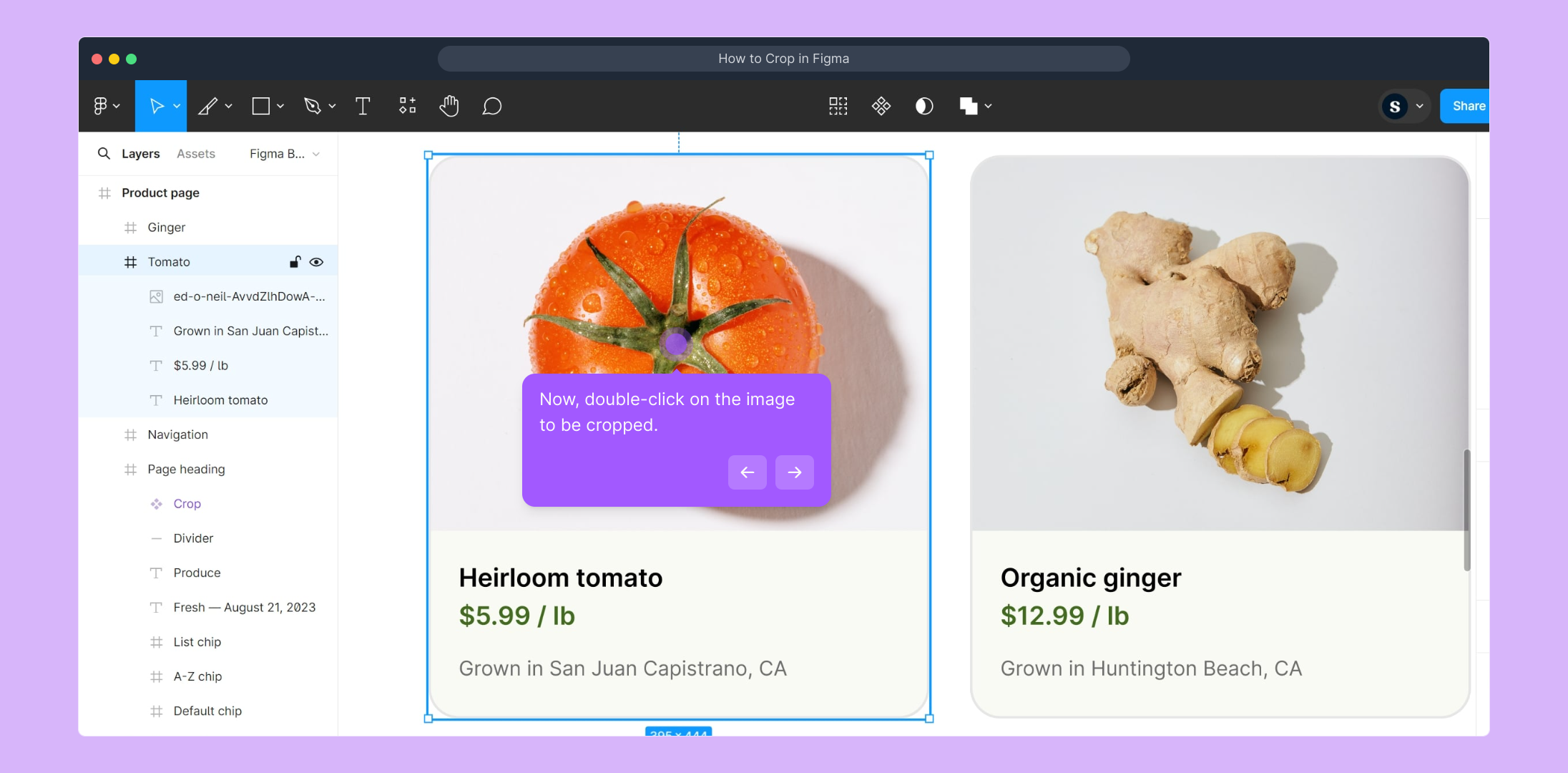Switch to the Assets tab
Image resolution: width=1568 pixels, height=773 pixels.
(195, 154)
